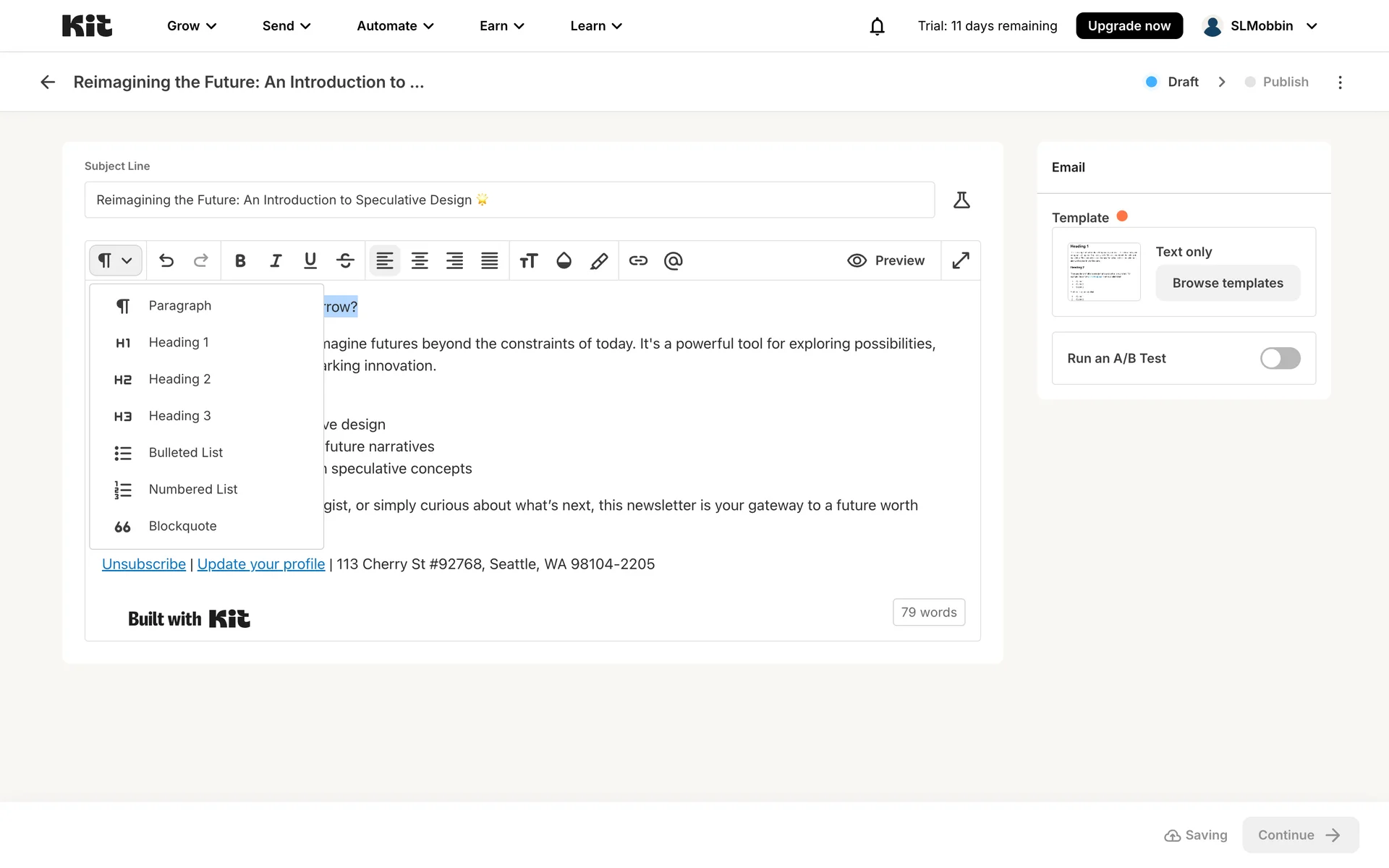Click Browse templates button

[1227, 283]
